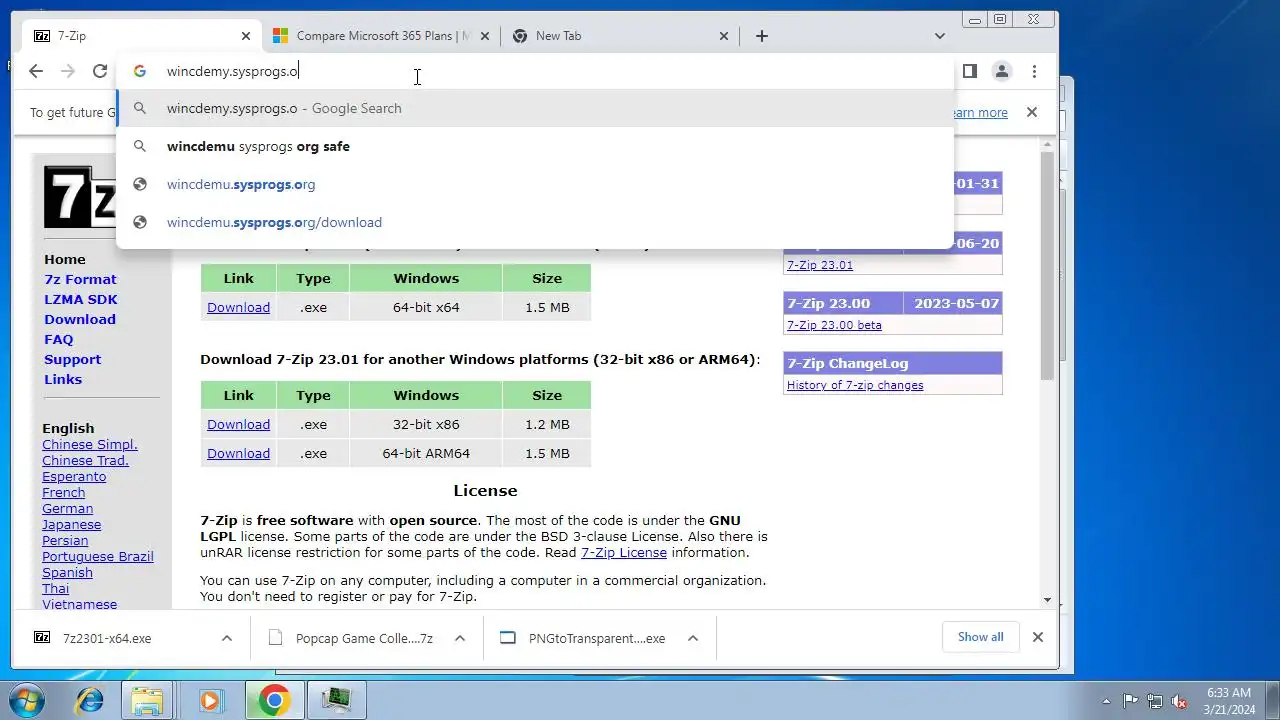Select suggestion wincdemu sysprogs org safe
Image resolution: width=1280 pixels, height=720 pixels.
[x=535, y=146]
